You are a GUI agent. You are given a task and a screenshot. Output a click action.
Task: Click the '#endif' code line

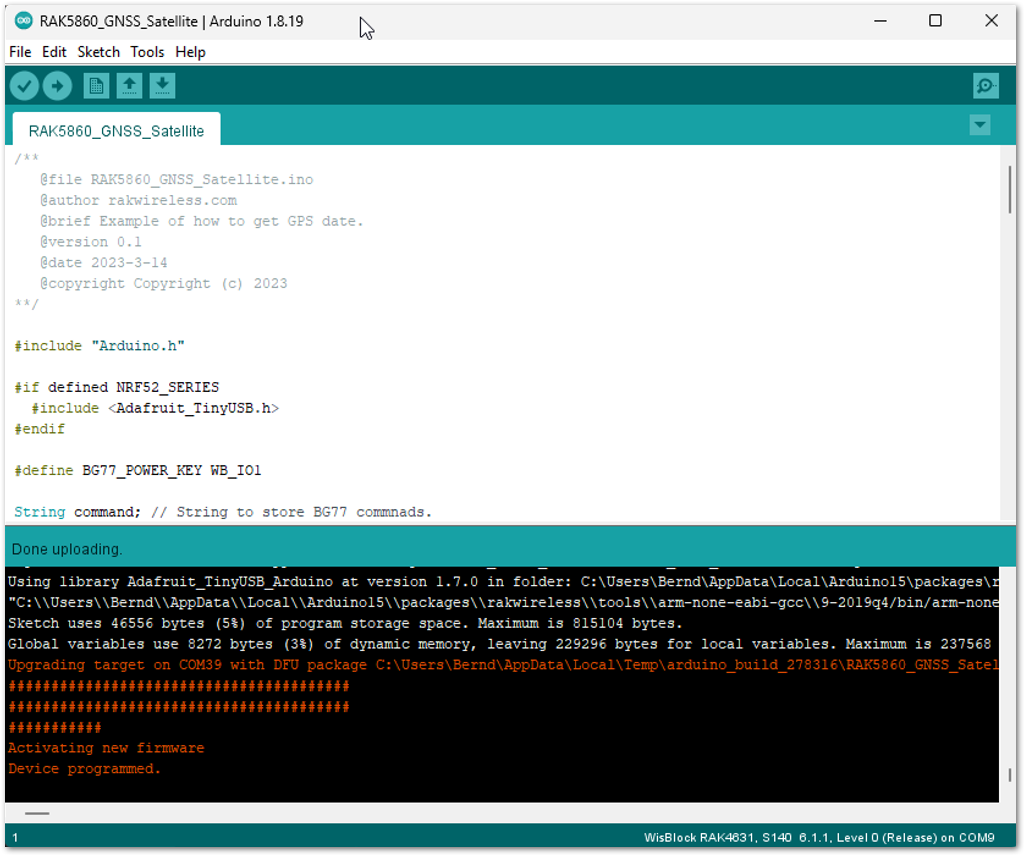pyautogui.click(x=40, y=429)
